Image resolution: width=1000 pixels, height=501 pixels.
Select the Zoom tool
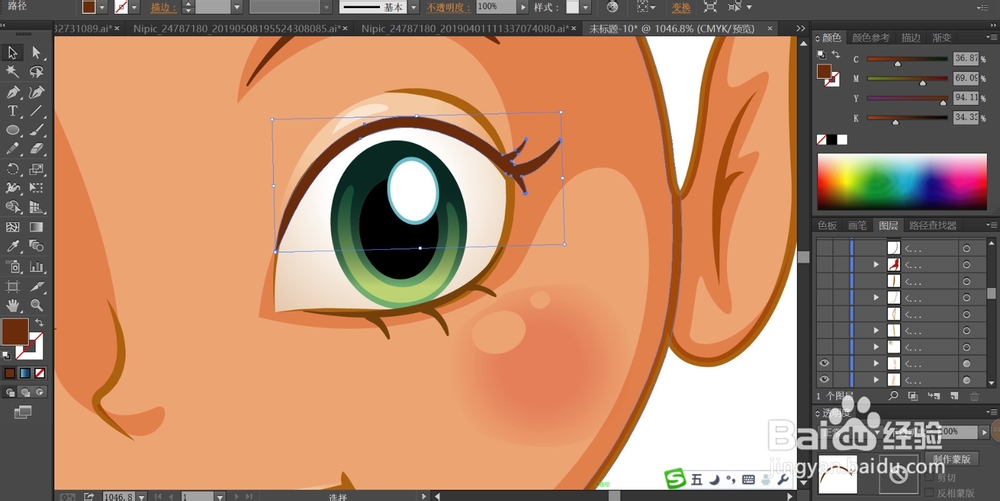coord(36,306)
